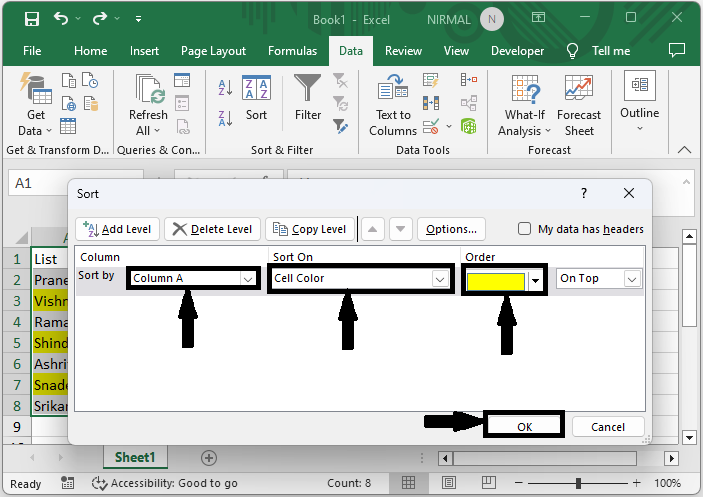
Task: Pick the yellow Order color swatch
Action: [495, 281]
